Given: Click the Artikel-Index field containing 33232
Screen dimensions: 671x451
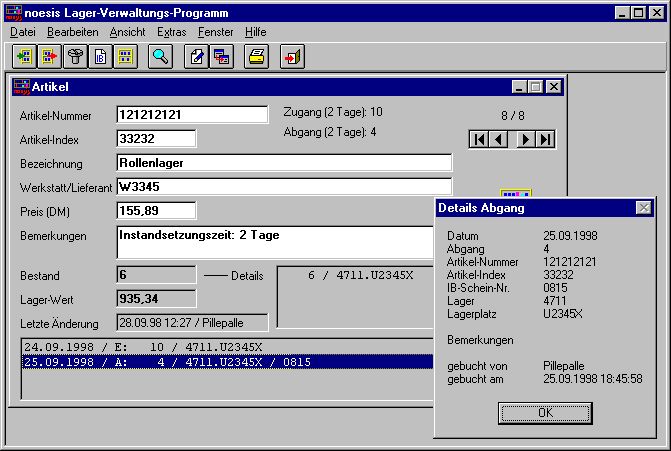Looking at the screenshot, I should [156, 139].
